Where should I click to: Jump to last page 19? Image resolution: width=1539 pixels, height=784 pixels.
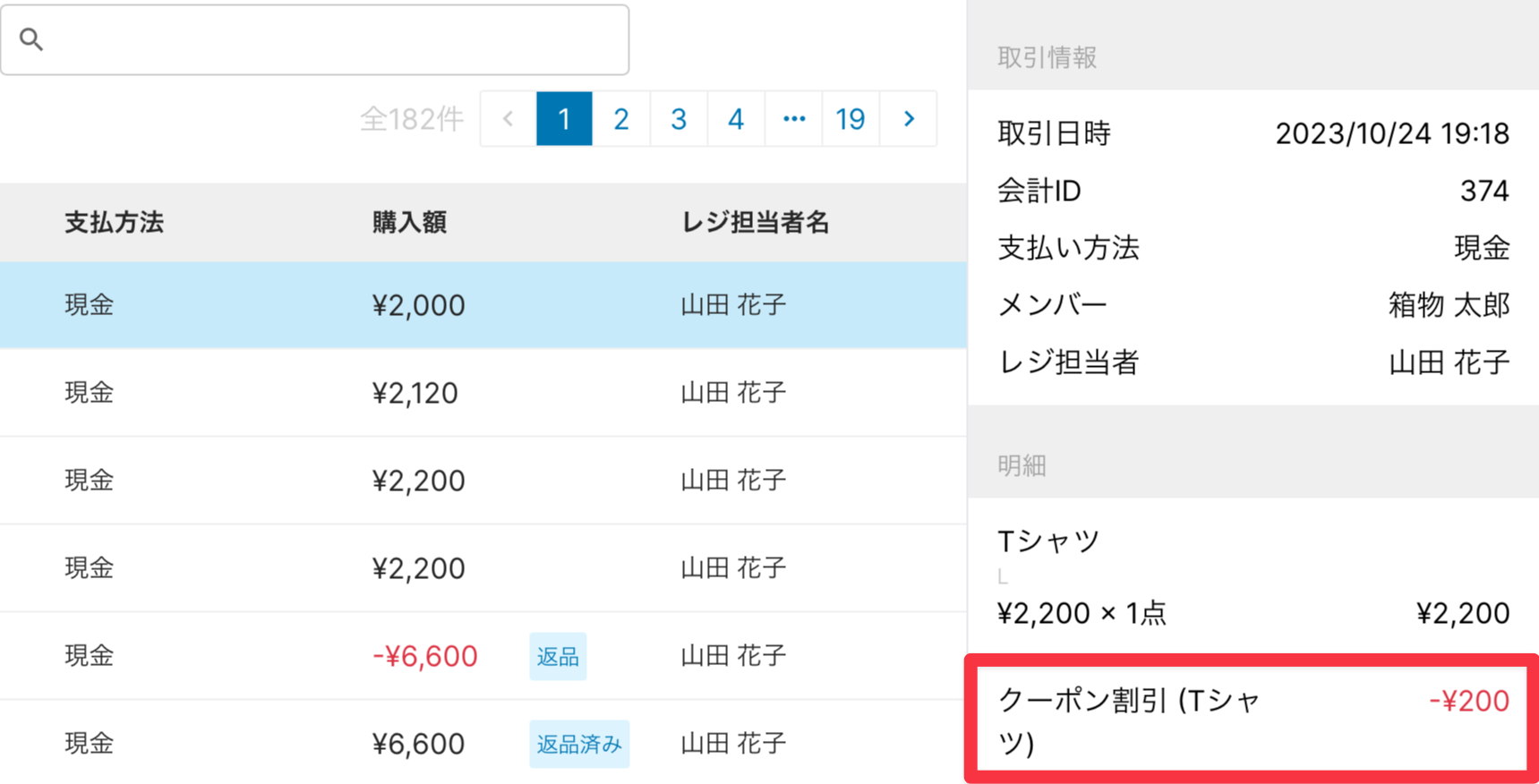851,118
